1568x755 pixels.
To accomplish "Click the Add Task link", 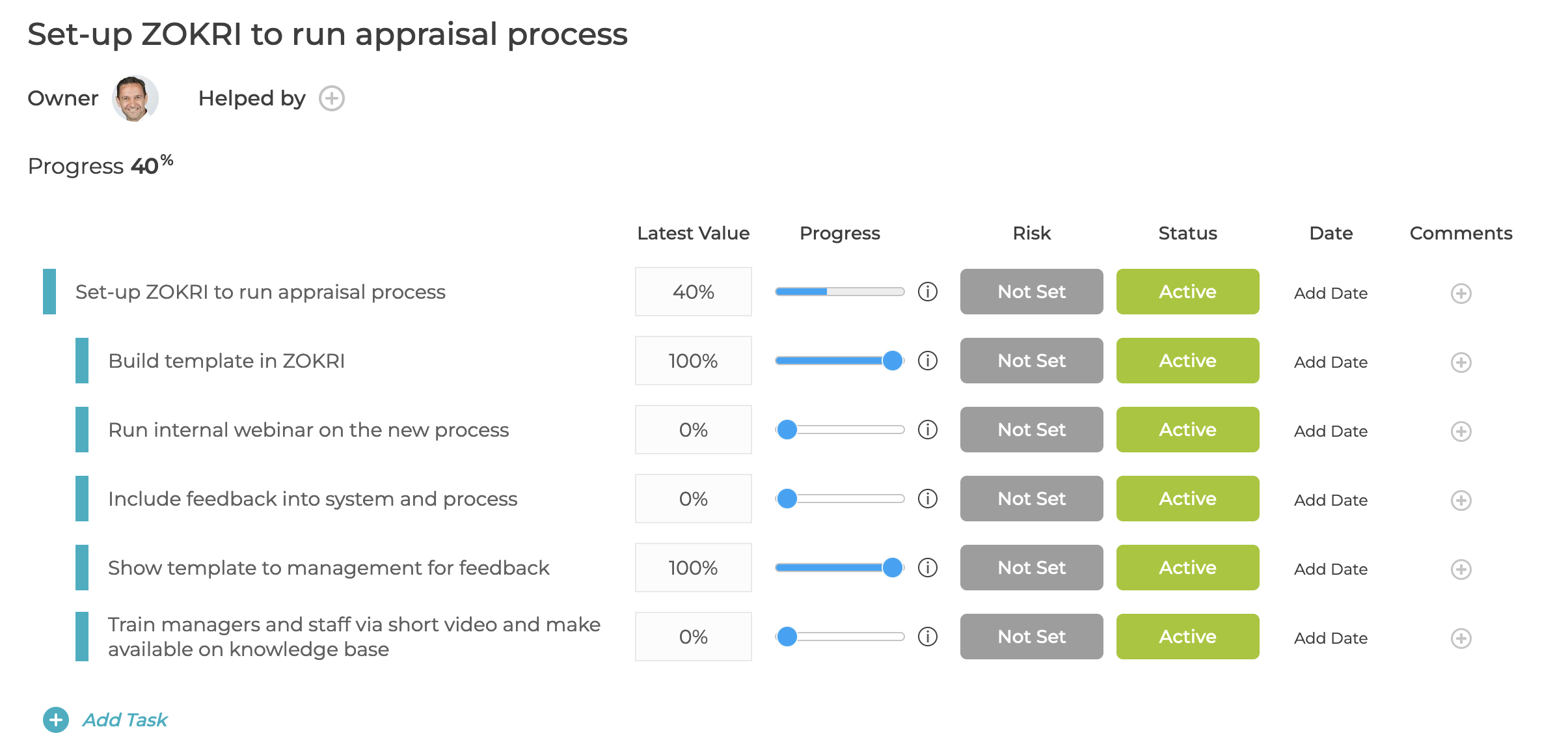I will [125, 720].
